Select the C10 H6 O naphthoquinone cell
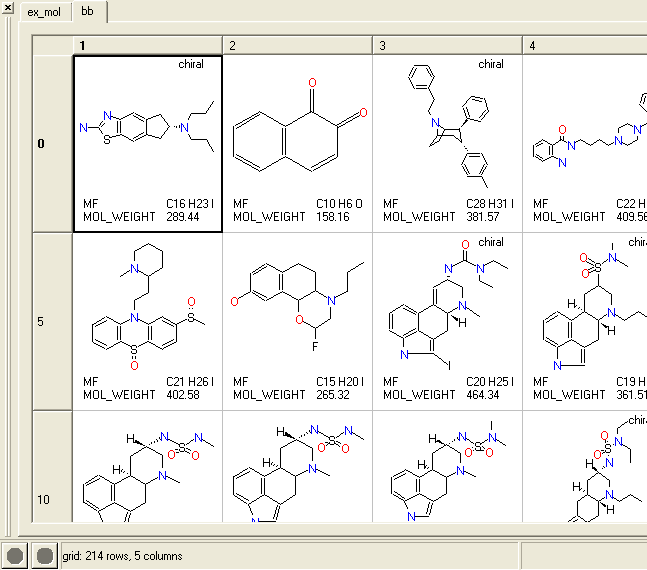The image size is (647, 570). point(297,143)
